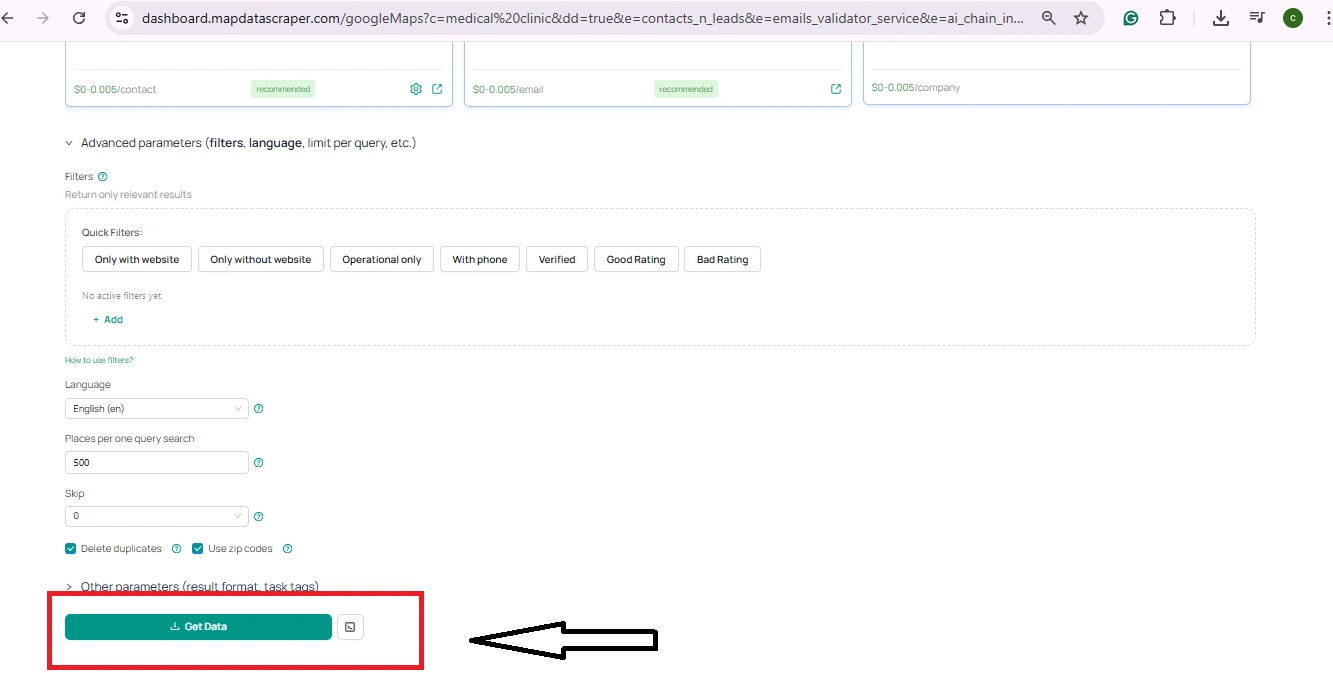Image resolution: width=1333 pixels, height=673 pixels.
Task: Uncheck the Use zip codes checkbox
Action: [198, 549]
